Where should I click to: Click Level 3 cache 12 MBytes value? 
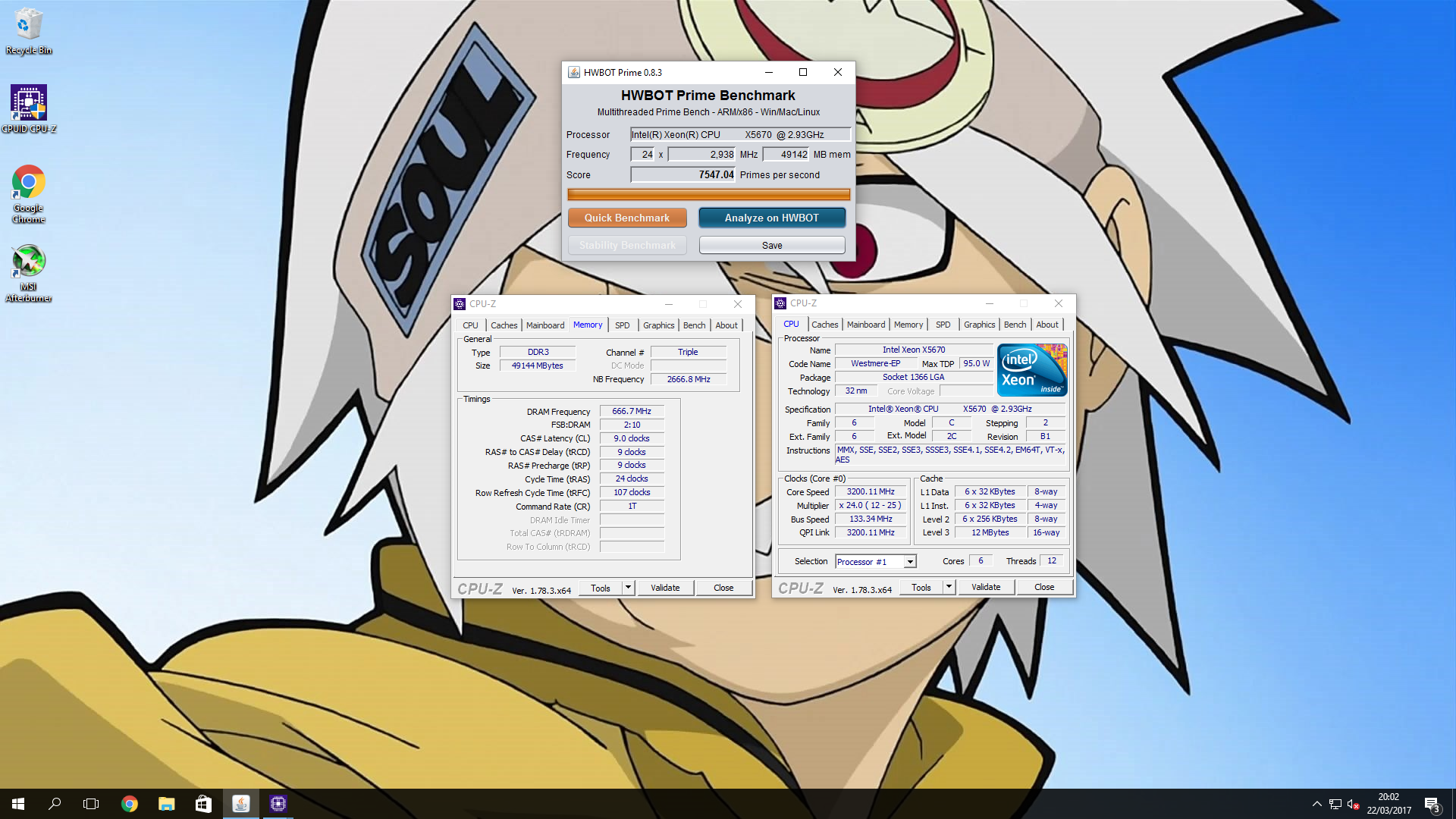pyautogui.click(x=990, y=532)
